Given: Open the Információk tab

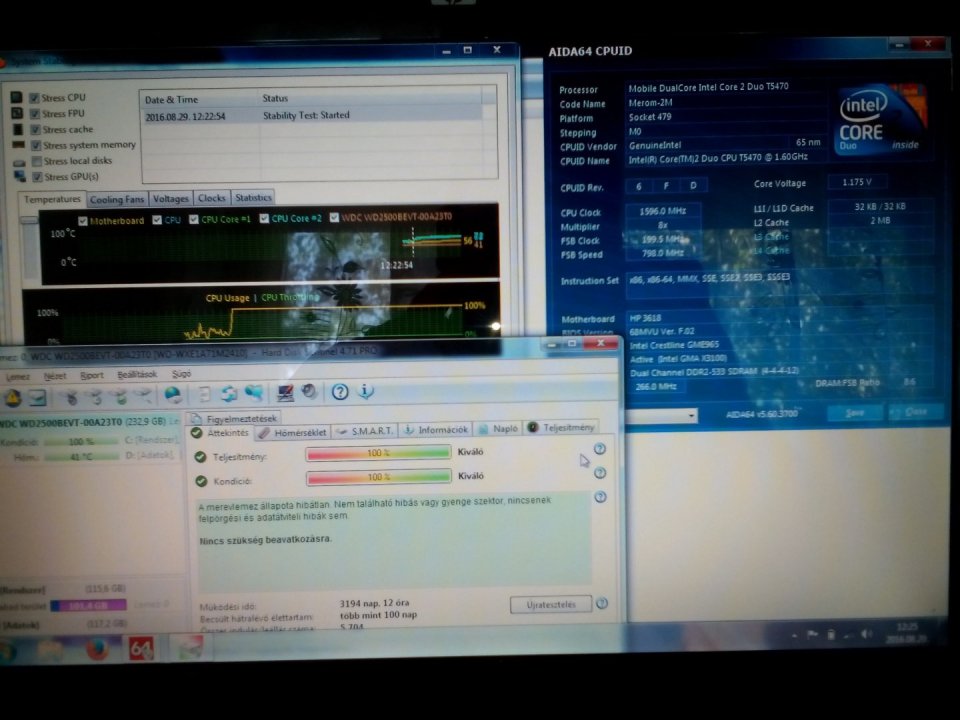Looking at the screenshot, I should [x=436, y=430].
